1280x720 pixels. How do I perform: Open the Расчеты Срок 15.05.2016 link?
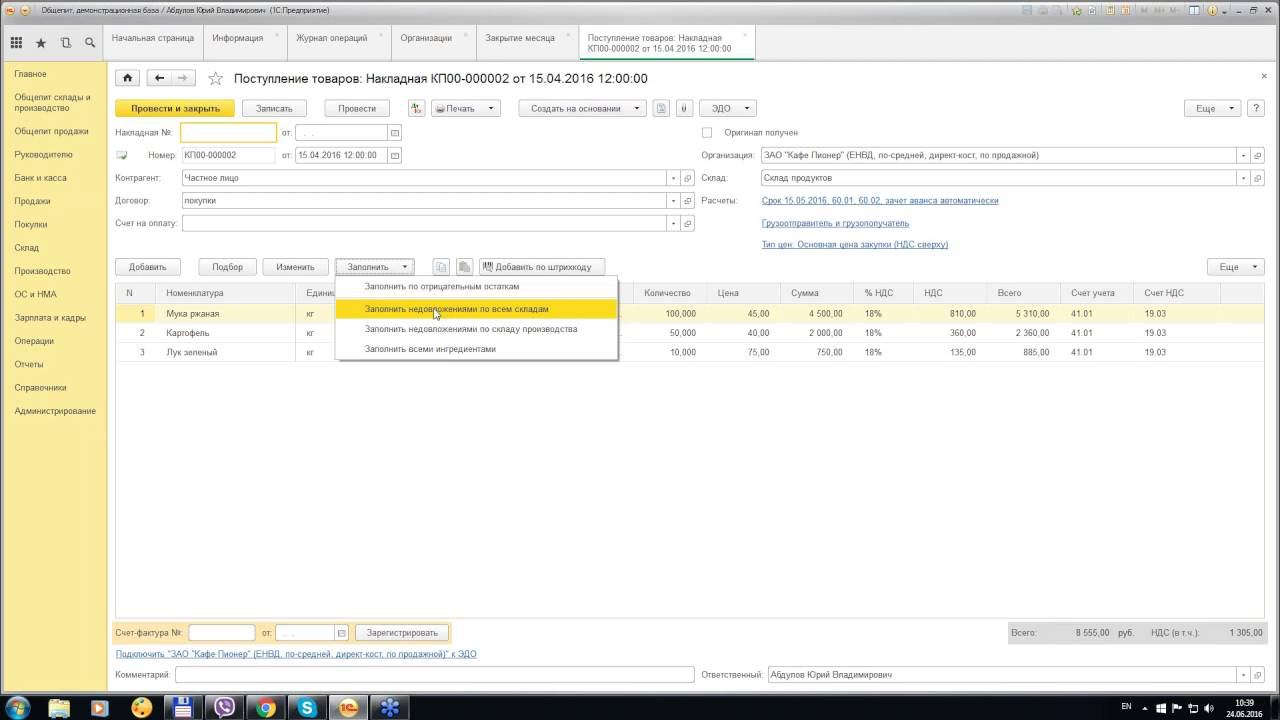[880, 200]
